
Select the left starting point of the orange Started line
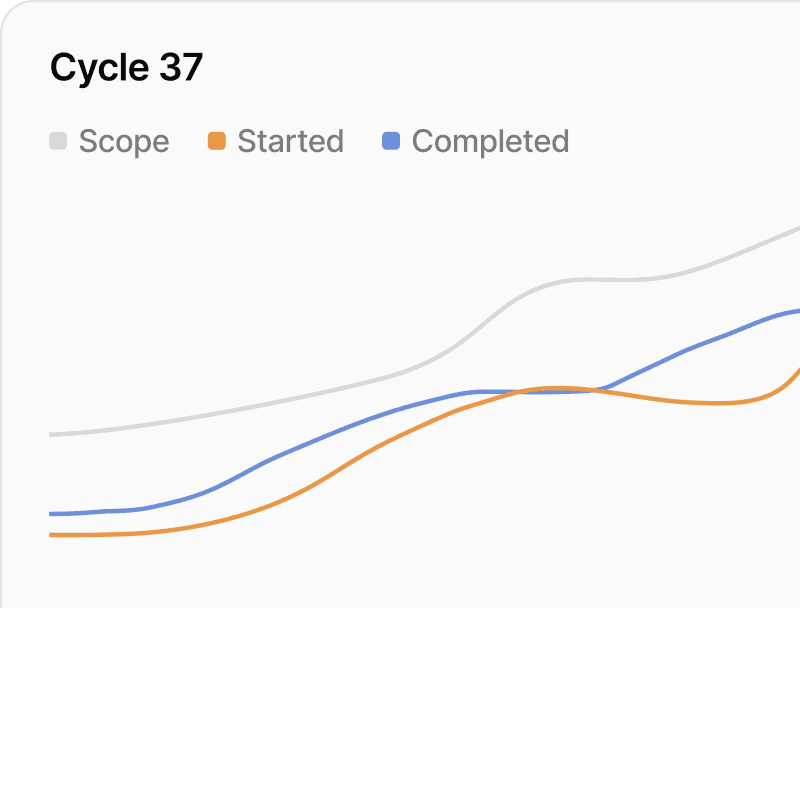[51, 535]
